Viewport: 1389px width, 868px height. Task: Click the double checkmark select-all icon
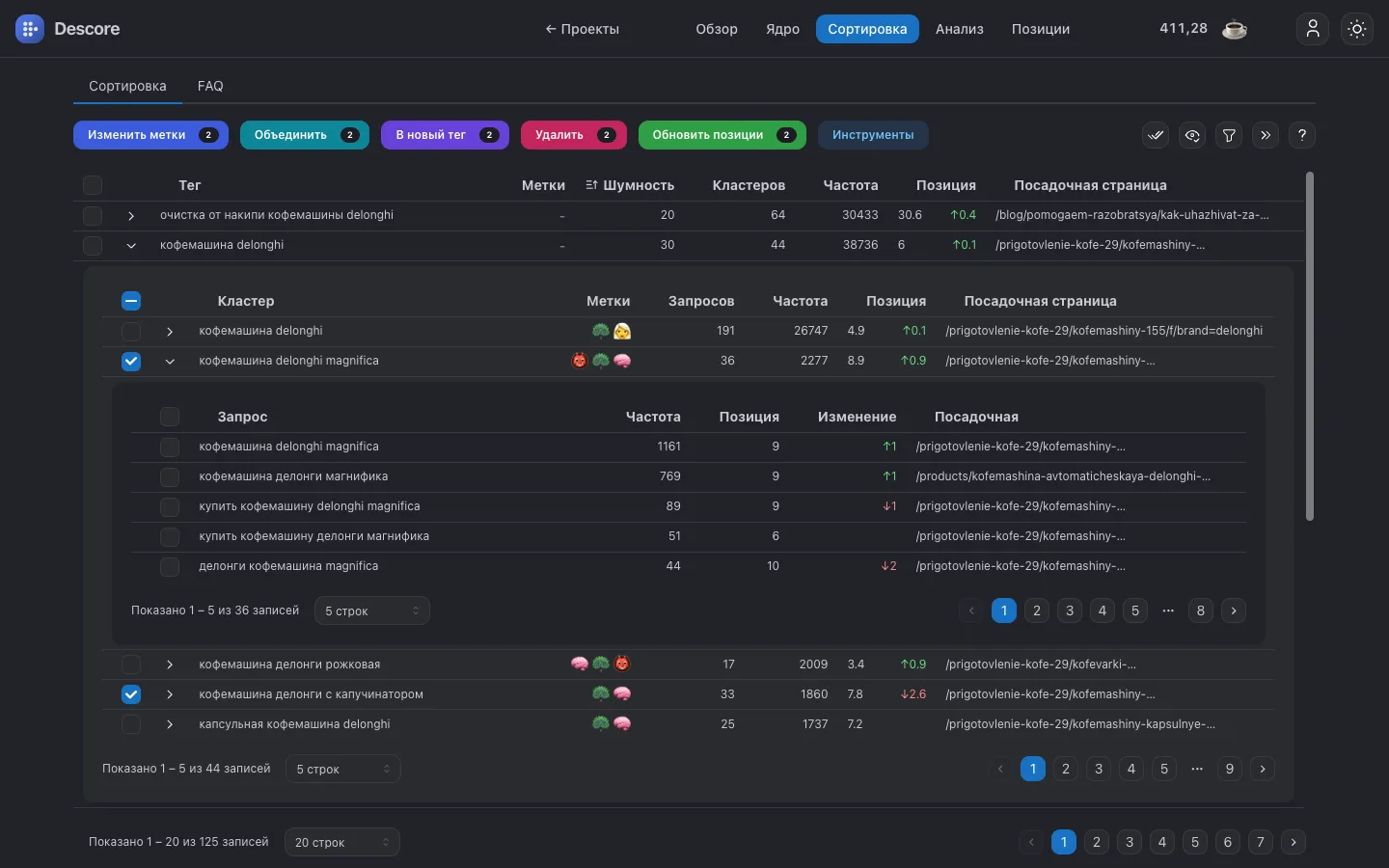click(x=1156, y=135)
